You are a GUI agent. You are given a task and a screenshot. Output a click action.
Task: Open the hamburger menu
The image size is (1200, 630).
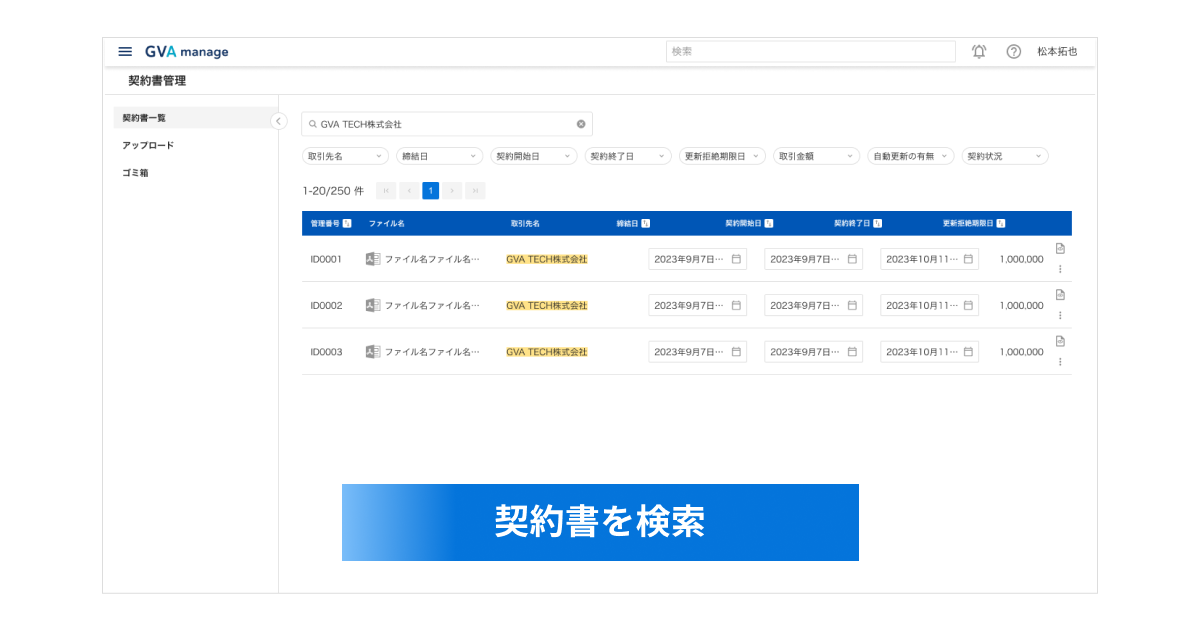pyautogui.click(x=125, y=52)
